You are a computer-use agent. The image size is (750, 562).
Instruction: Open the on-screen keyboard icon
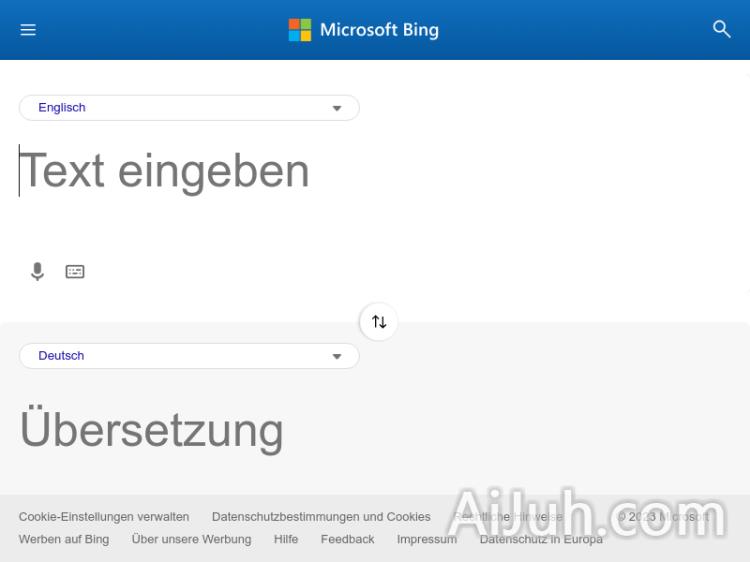[75, 271]
